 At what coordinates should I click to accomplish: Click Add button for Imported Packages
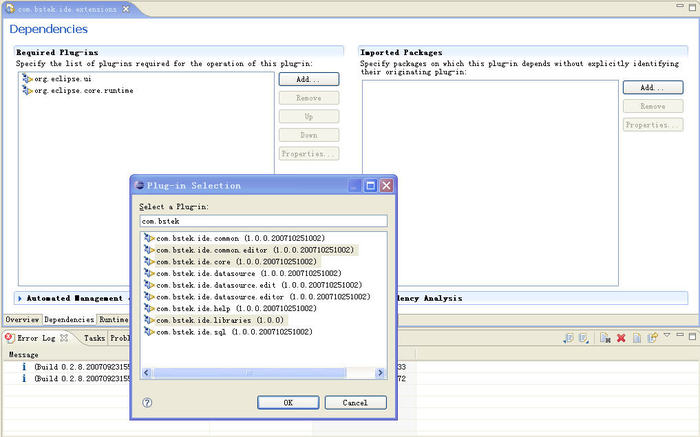click(x=653, y=87)
